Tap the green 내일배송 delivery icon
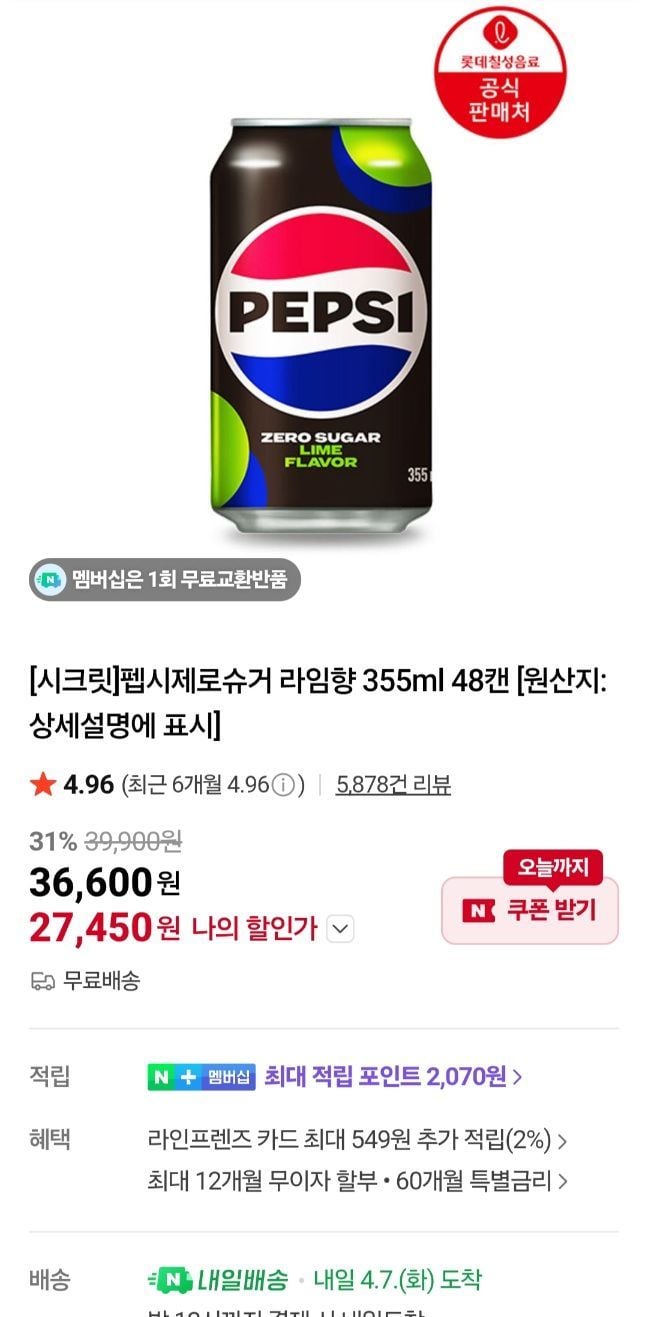The width and height of the screenshot is (648, 1317). point(170,1279)
